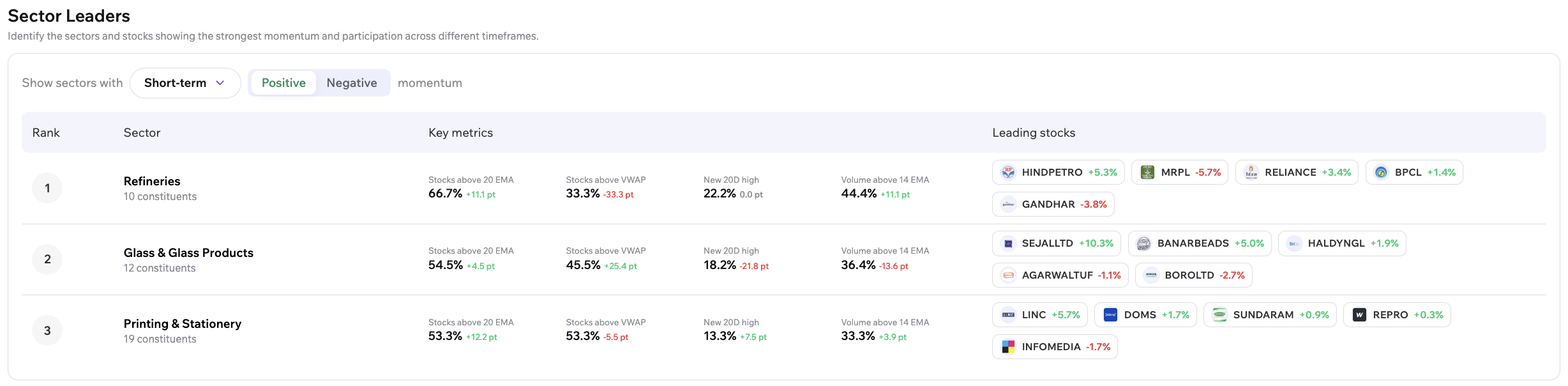
Task: Open the Printing & Stationery sector
Action: tap(183, 324)
